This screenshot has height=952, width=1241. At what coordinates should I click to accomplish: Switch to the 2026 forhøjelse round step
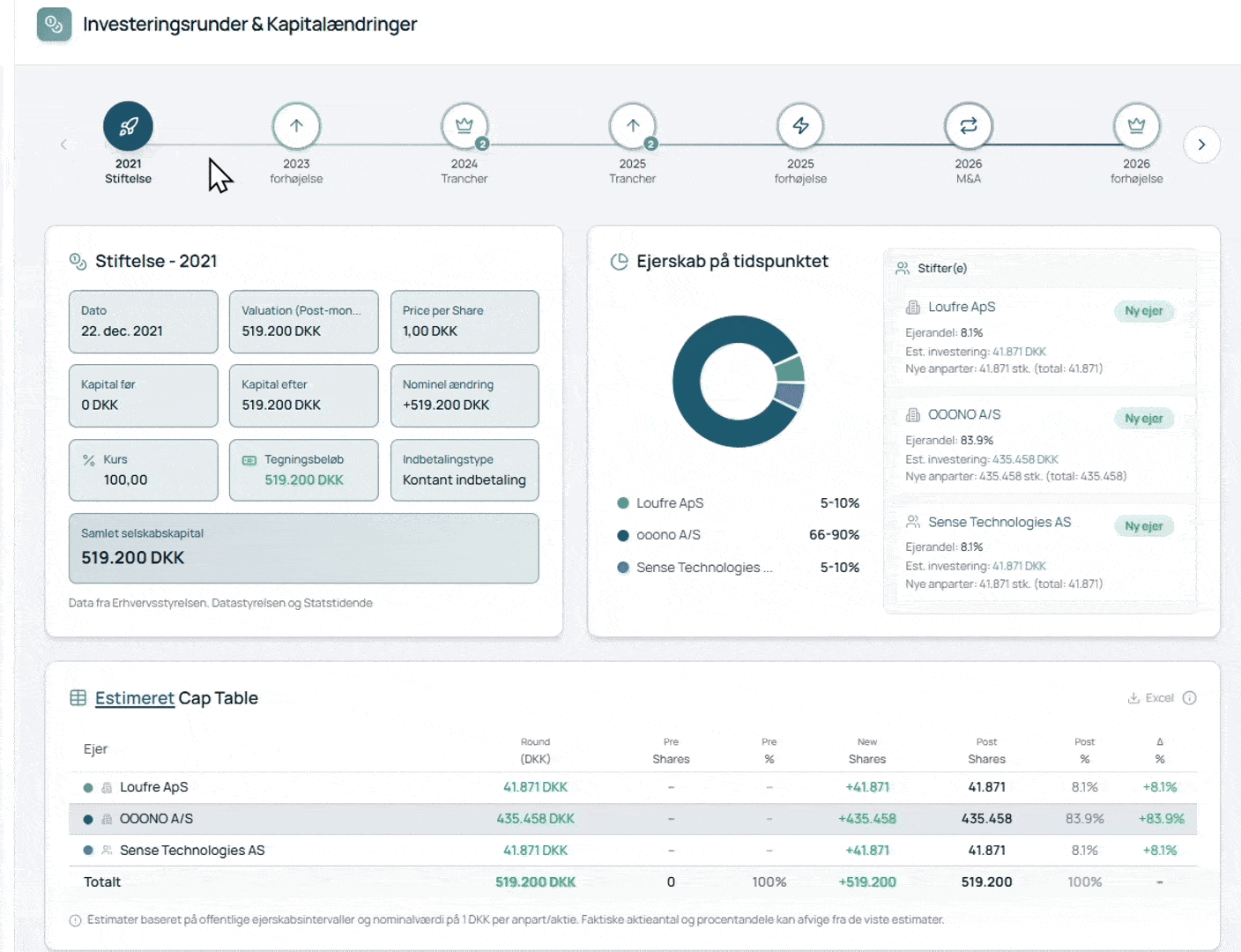click(x=1136, y=125)
